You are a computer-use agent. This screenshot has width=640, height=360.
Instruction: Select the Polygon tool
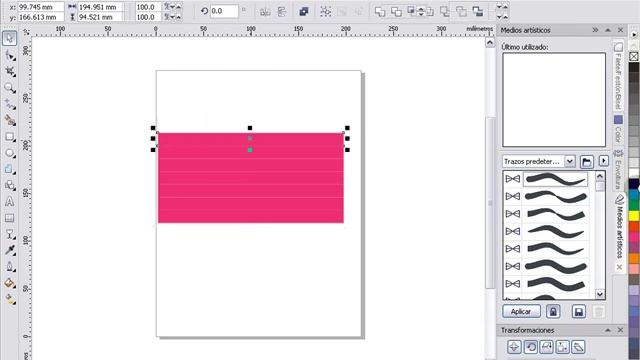pyautogui.click(x=9, y=169)
